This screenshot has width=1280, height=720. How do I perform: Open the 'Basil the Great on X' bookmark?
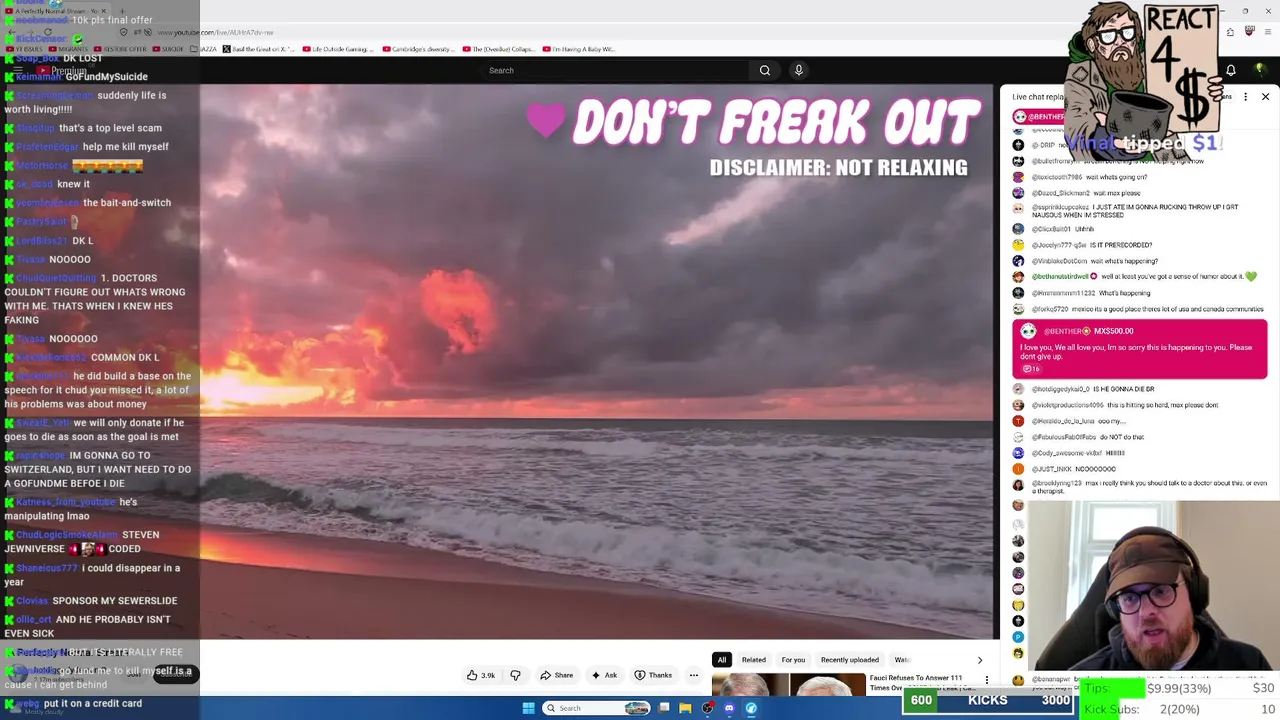click(257, 49)
